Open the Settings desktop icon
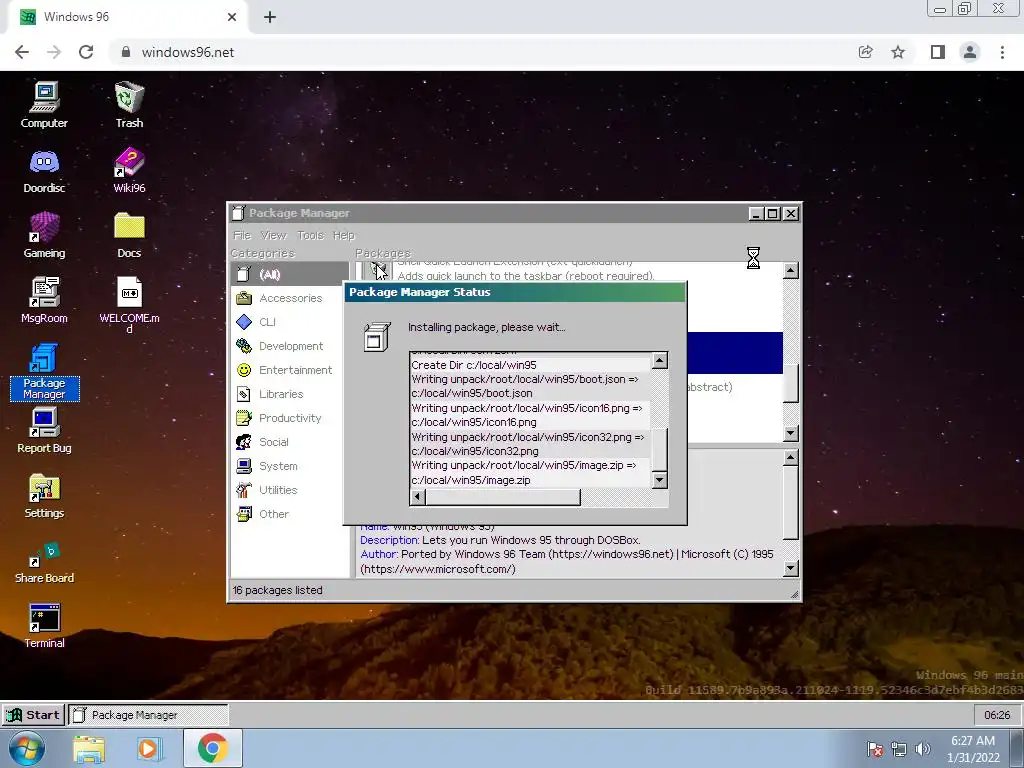 click(x=44, y=496)
